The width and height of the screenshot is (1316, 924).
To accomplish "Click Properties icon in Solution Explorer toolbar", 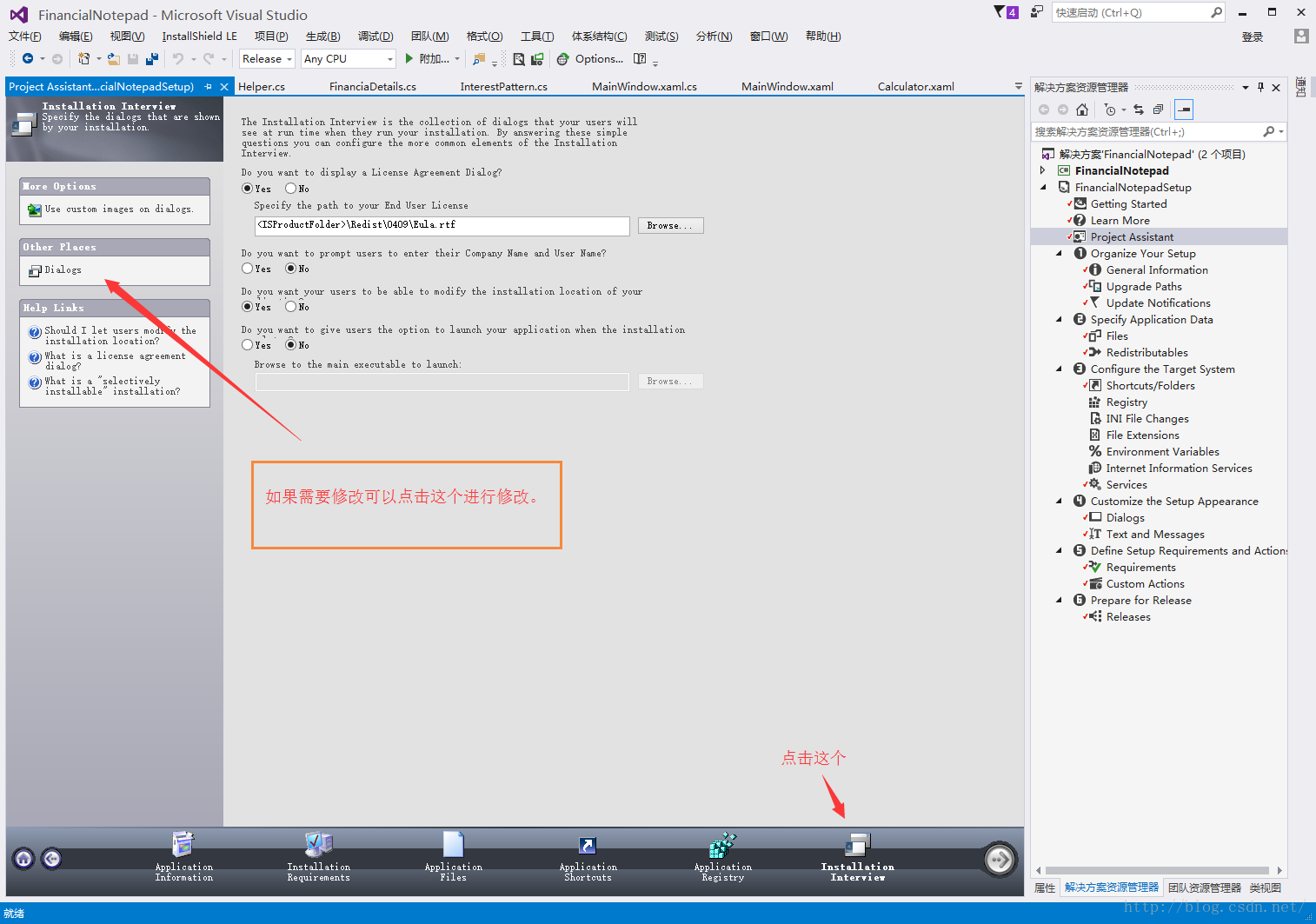I will pyautogui.click(x=1183, y=110).
